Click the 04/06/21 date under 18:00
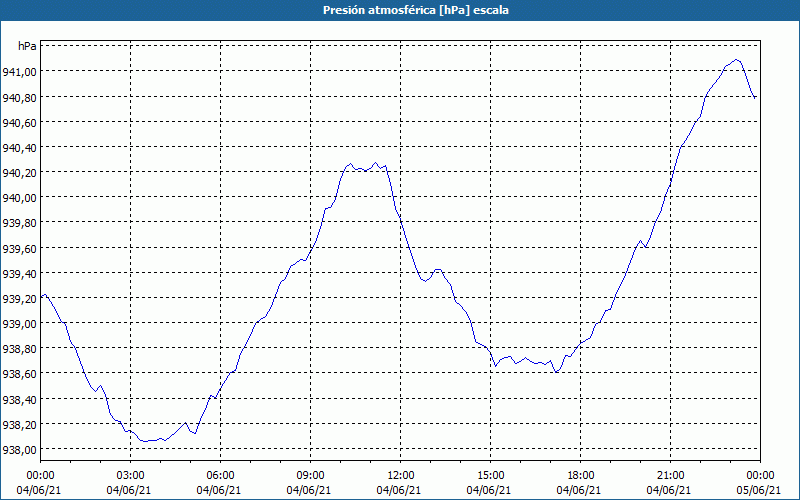 (x=579, y=490)
